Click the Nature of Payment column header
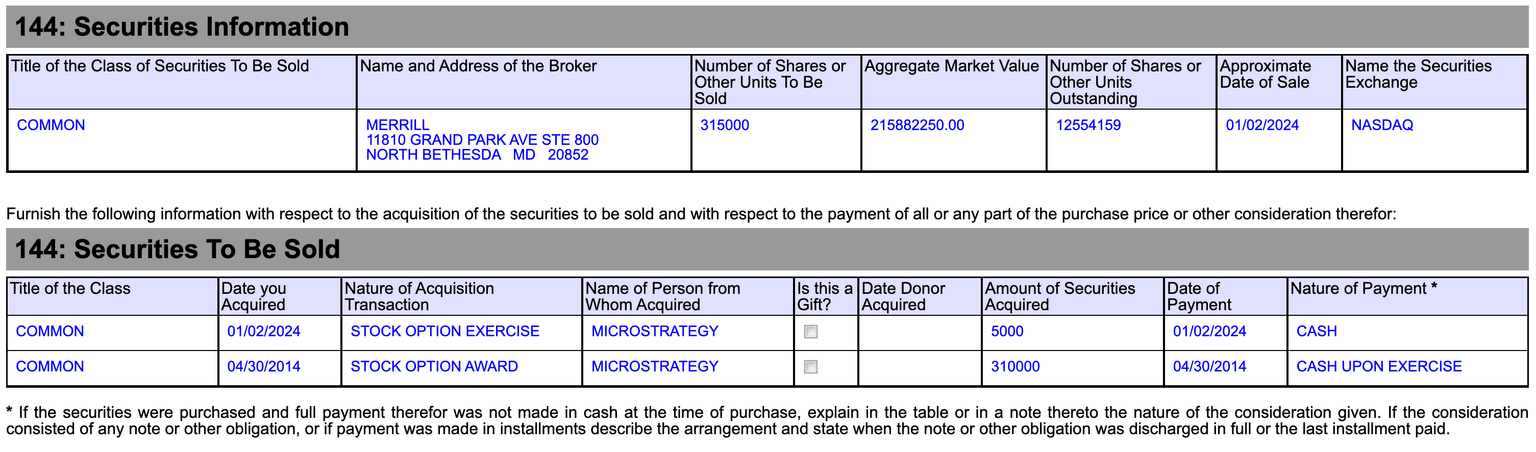The height and width of the screenshot is (452, 1536). (1364, 288)
